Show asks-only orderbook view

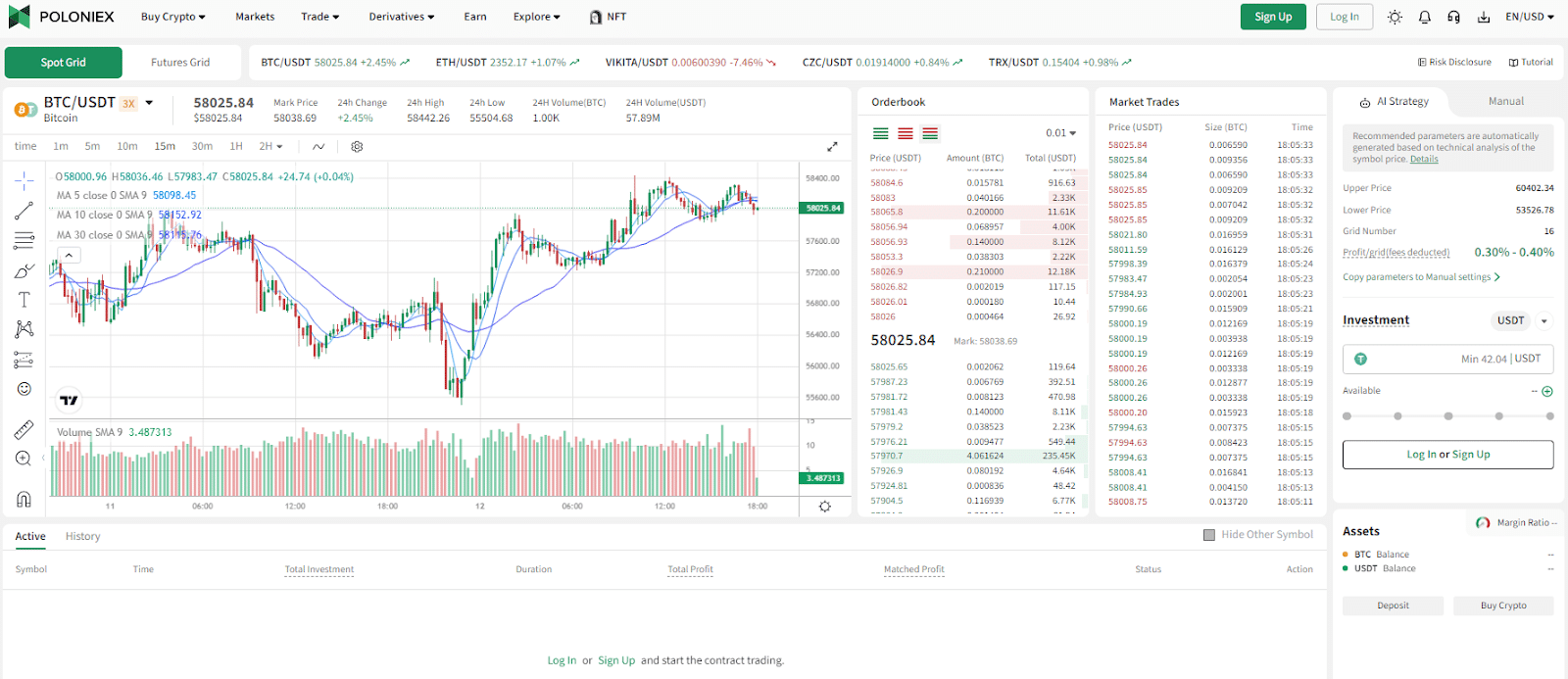pyautogui.click(x=906, y=133)
